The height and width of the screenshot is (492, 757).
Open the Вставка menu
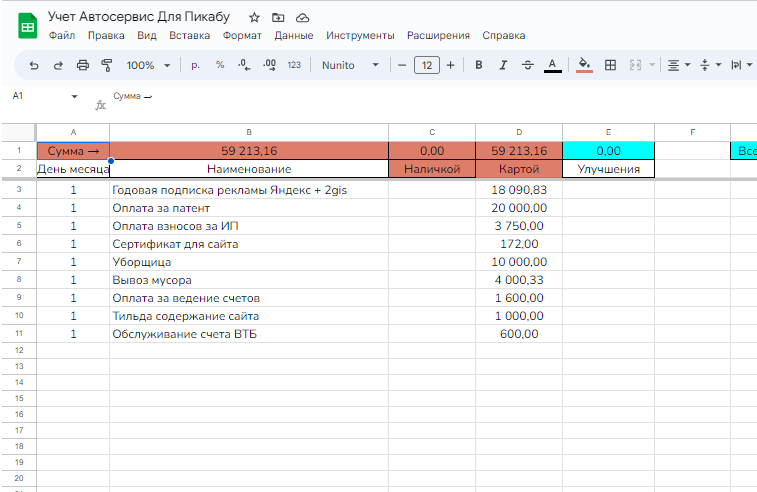pyautogui.click(x=189, y=36)
